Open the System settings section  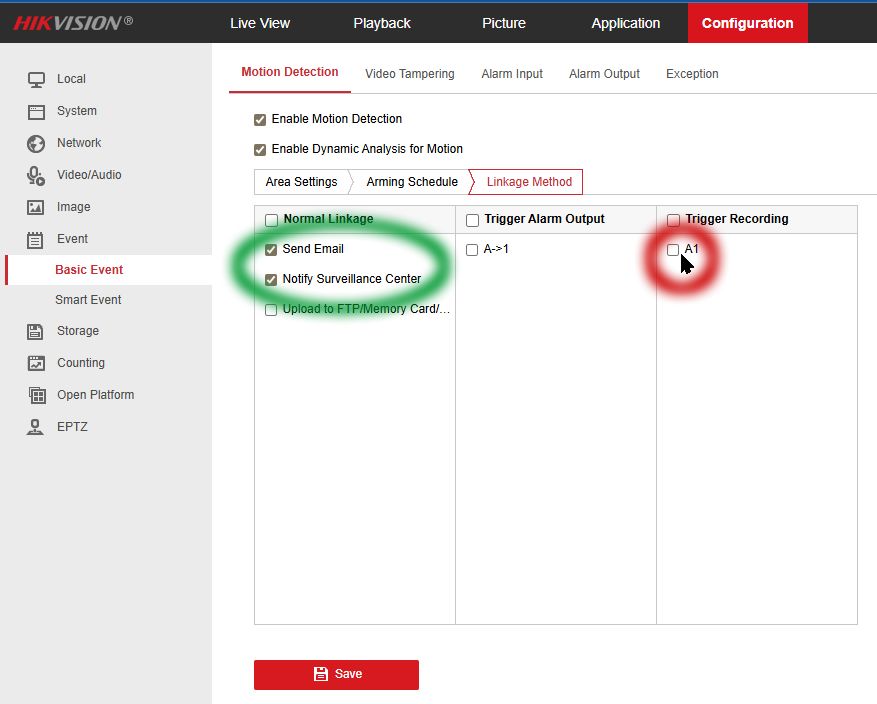point(77,111)
